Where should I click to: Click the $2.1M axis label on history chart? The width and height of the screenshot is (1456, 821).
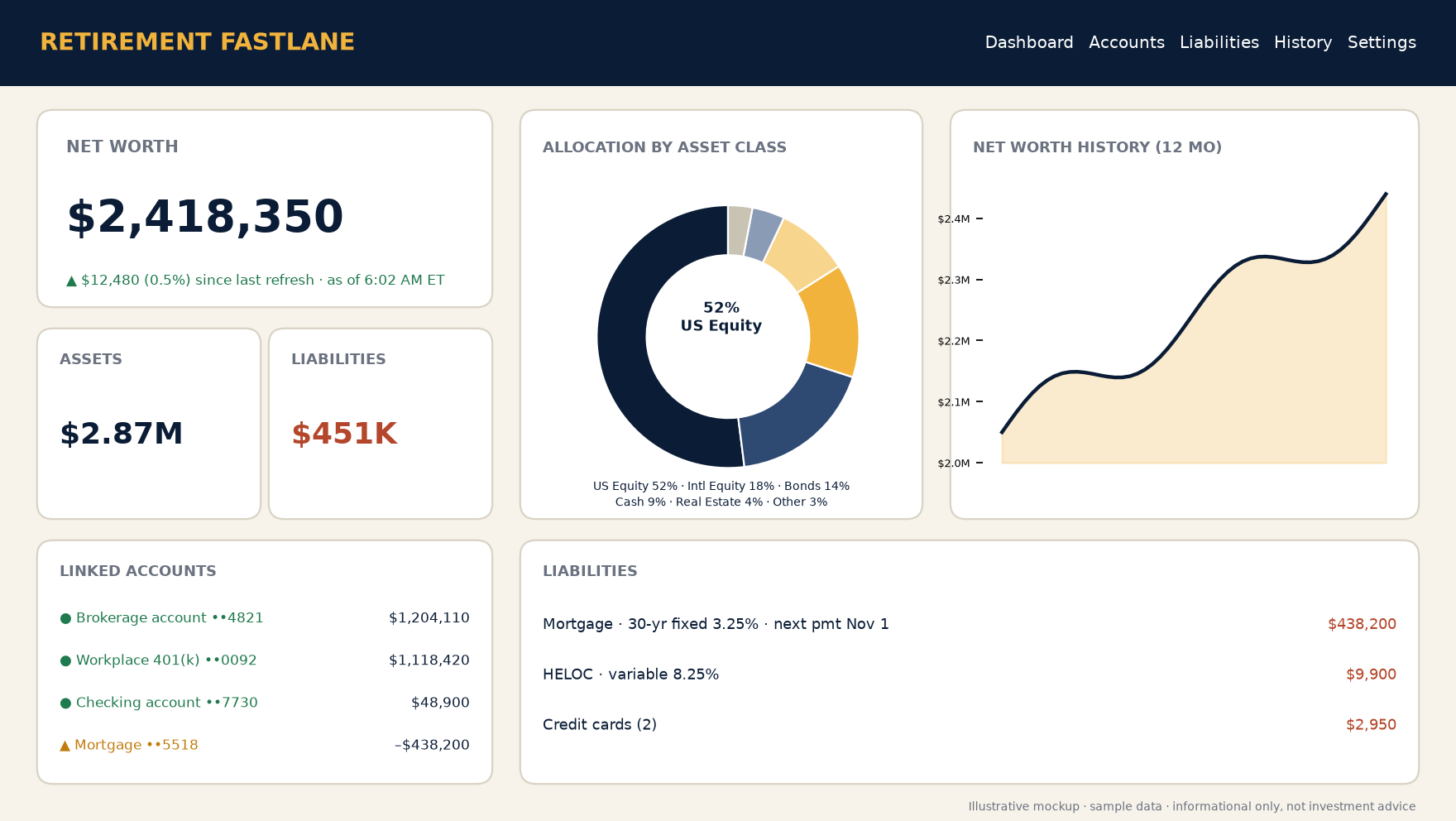954,402
